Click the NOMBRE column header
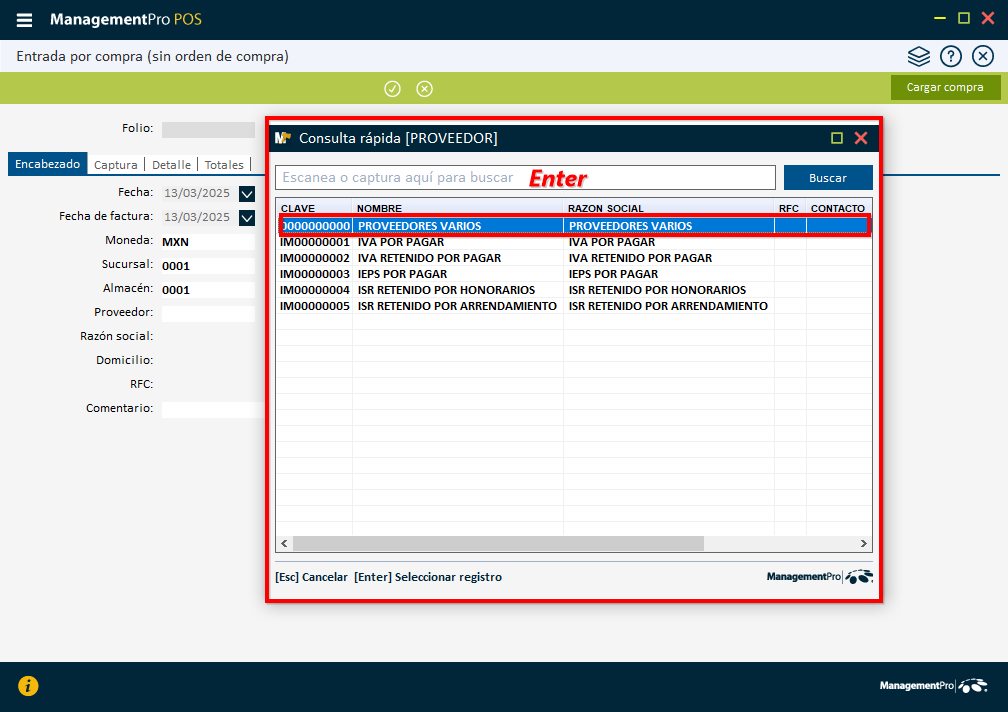Viewport: 1008px width, 712px height. [458, 208]
